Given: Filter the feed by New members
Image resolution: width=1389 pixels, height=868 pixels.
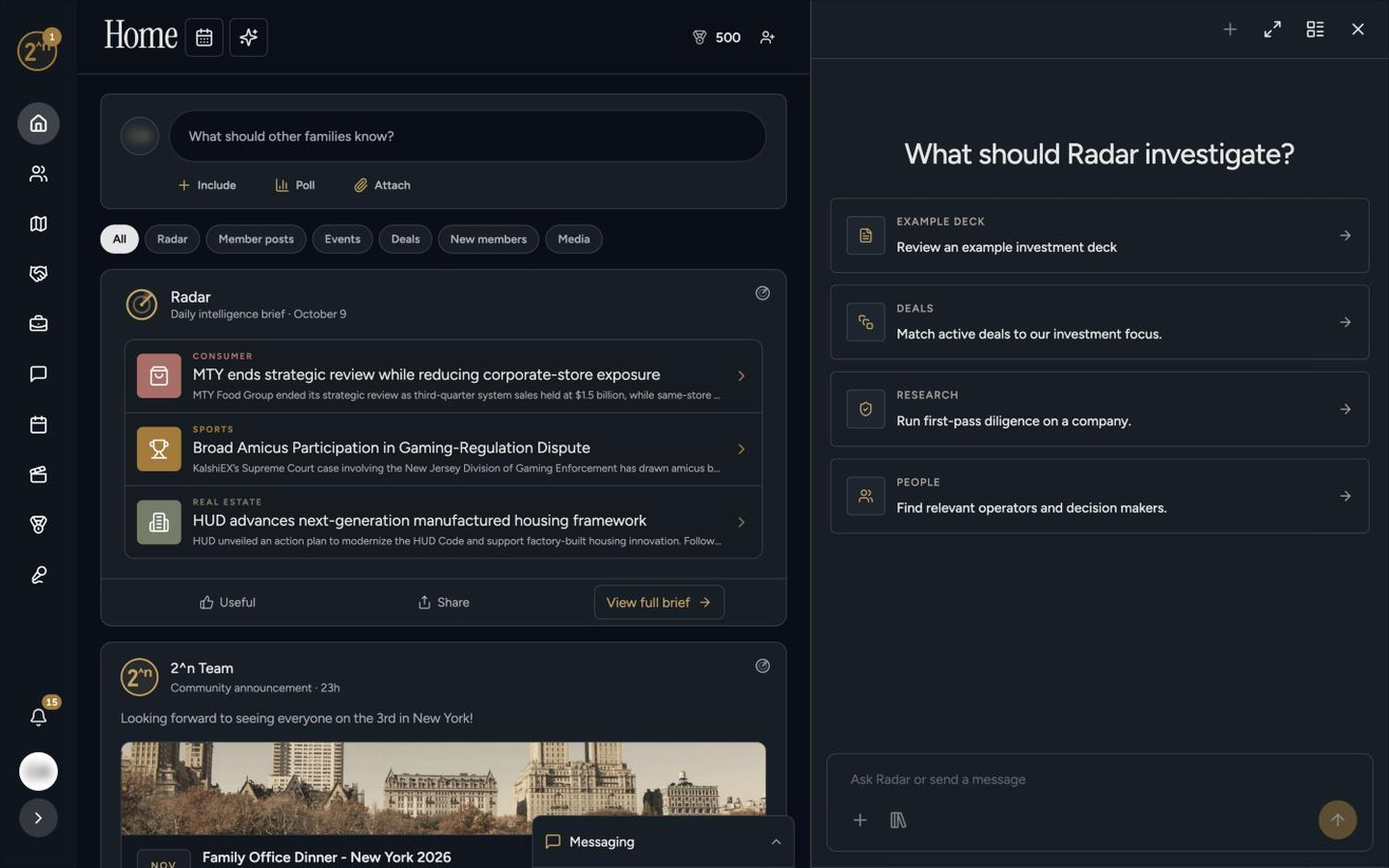Looking at the screenshot, I should [488, 239].
